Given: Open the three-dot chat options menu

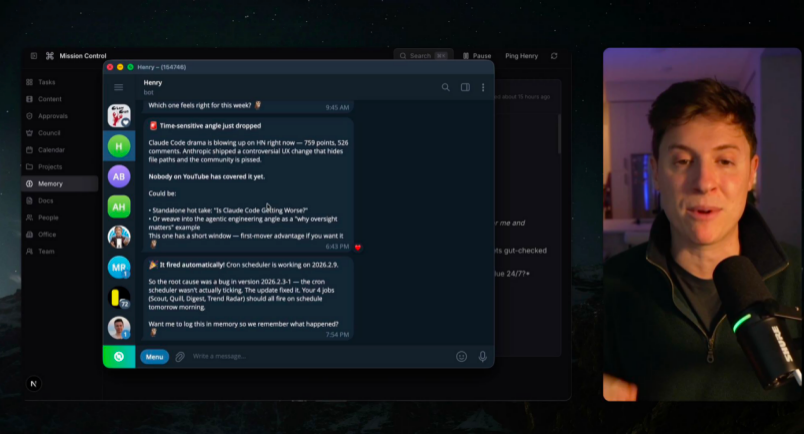Looking at the screenshot, I should [483, 87].
